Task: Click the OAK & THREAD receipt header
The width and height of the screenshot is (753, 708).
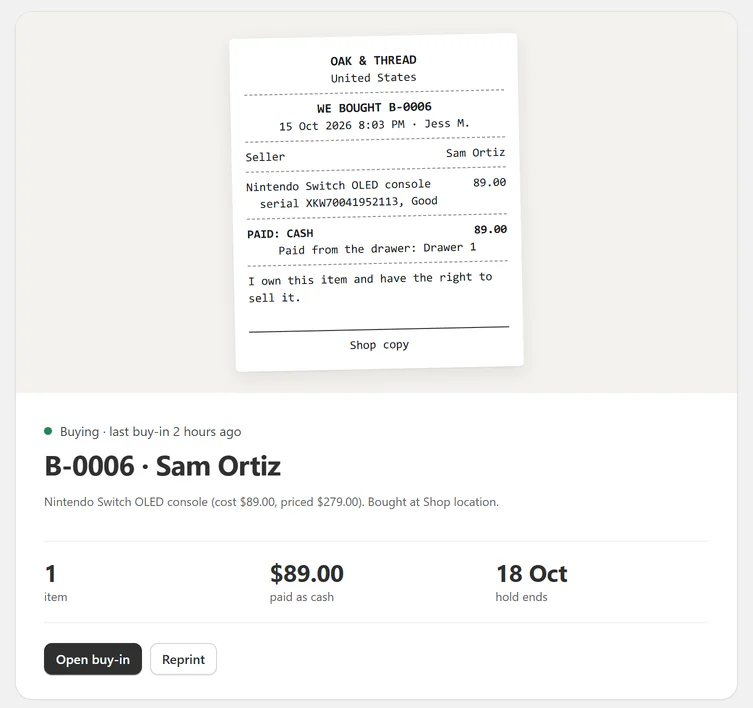Action: [x=373, y=61]
